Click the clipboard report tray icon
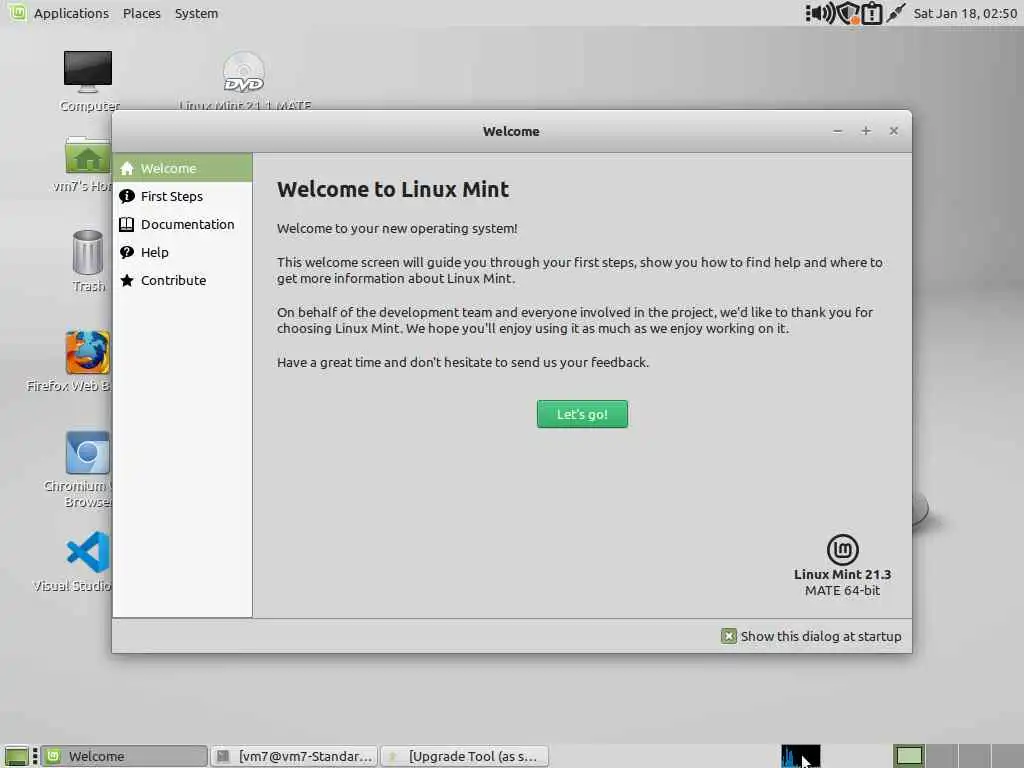The image size is (1024, 768). coord(872,13)
